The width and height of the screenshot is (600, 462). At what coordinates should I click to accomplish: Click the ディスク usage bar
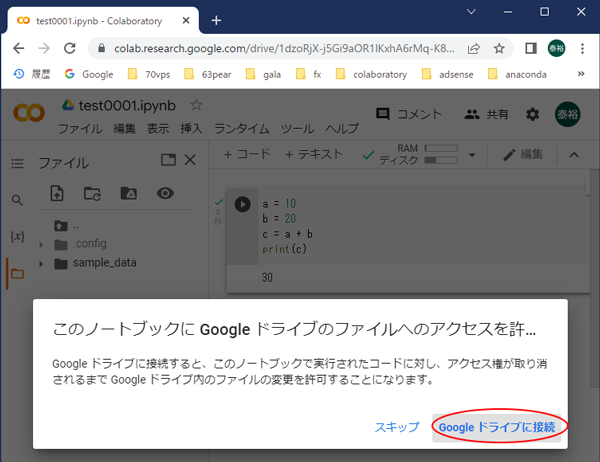[441, 160]
